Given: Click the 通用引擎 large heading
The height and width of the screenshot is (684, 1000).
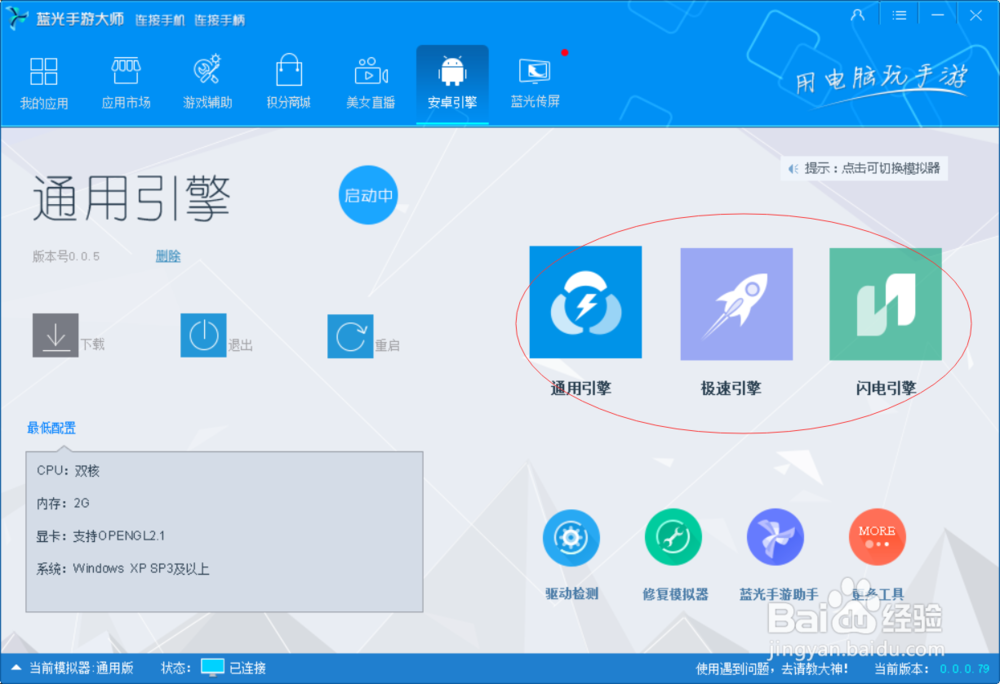Looking at the screenshot, I should click(x=131, y=199).
